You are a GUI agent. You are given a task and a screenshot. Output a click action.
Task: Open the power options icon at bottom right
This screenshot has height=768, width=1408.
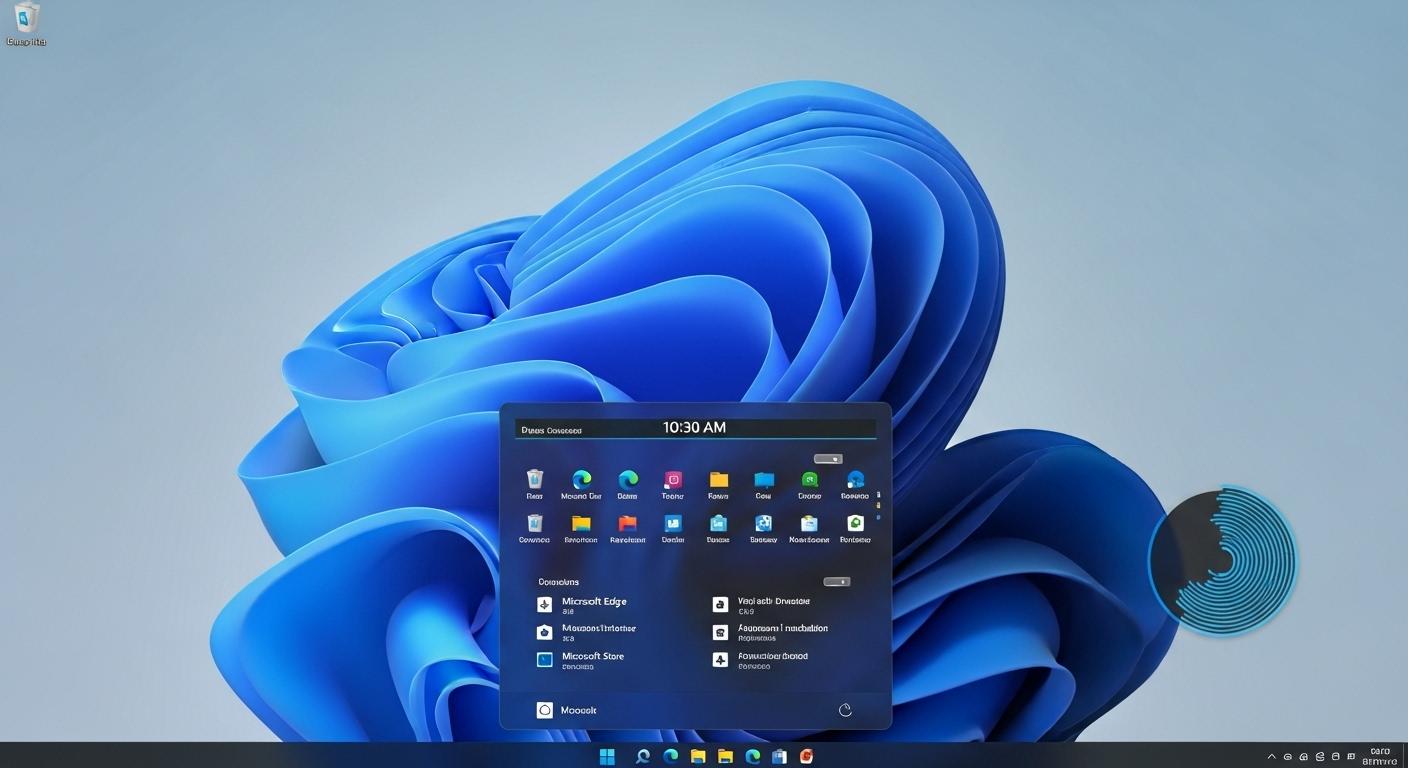point(845,709)
